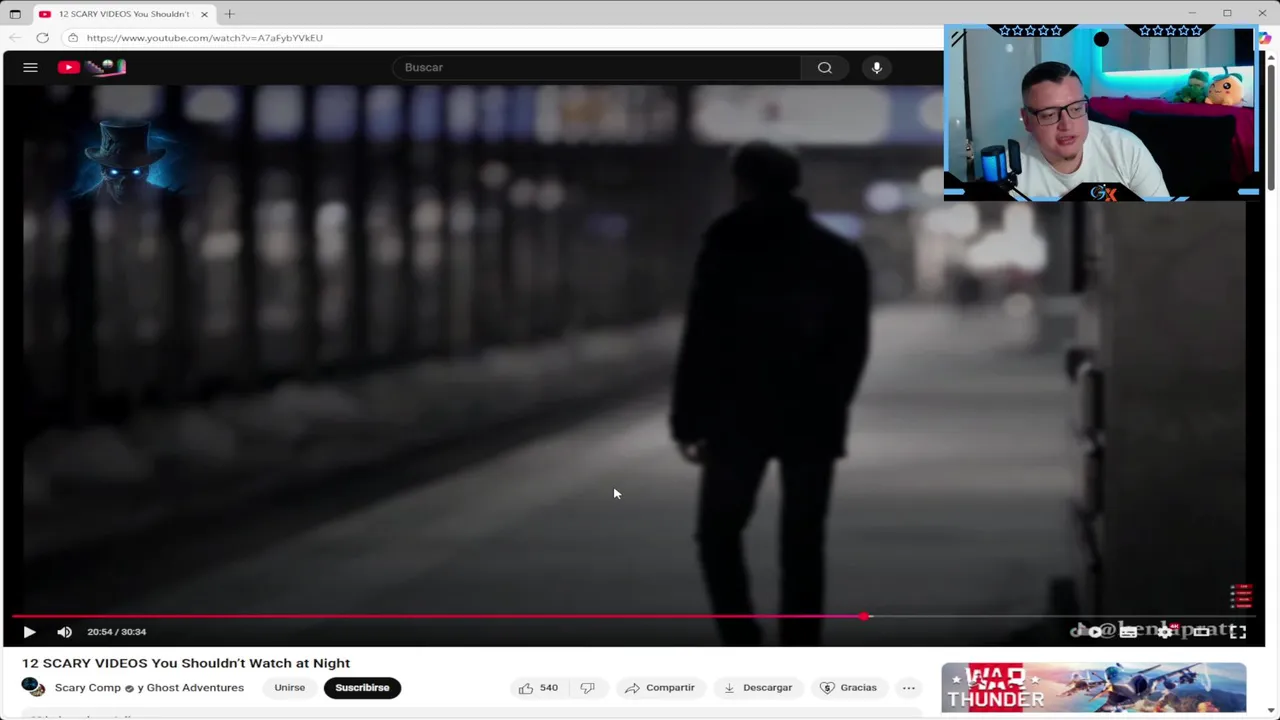Screen dimensions: 1280x720
Task: Seek using the red progress bar scrubber
Action: (865, 616)
